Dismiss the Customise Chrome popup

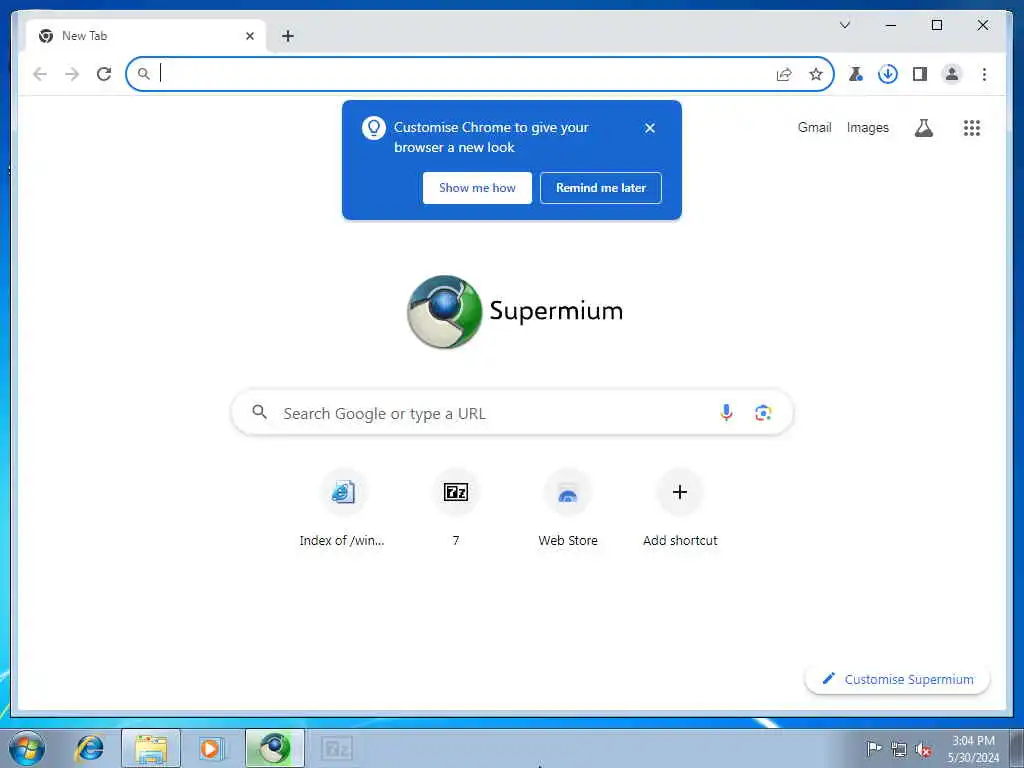coord(649,128)
